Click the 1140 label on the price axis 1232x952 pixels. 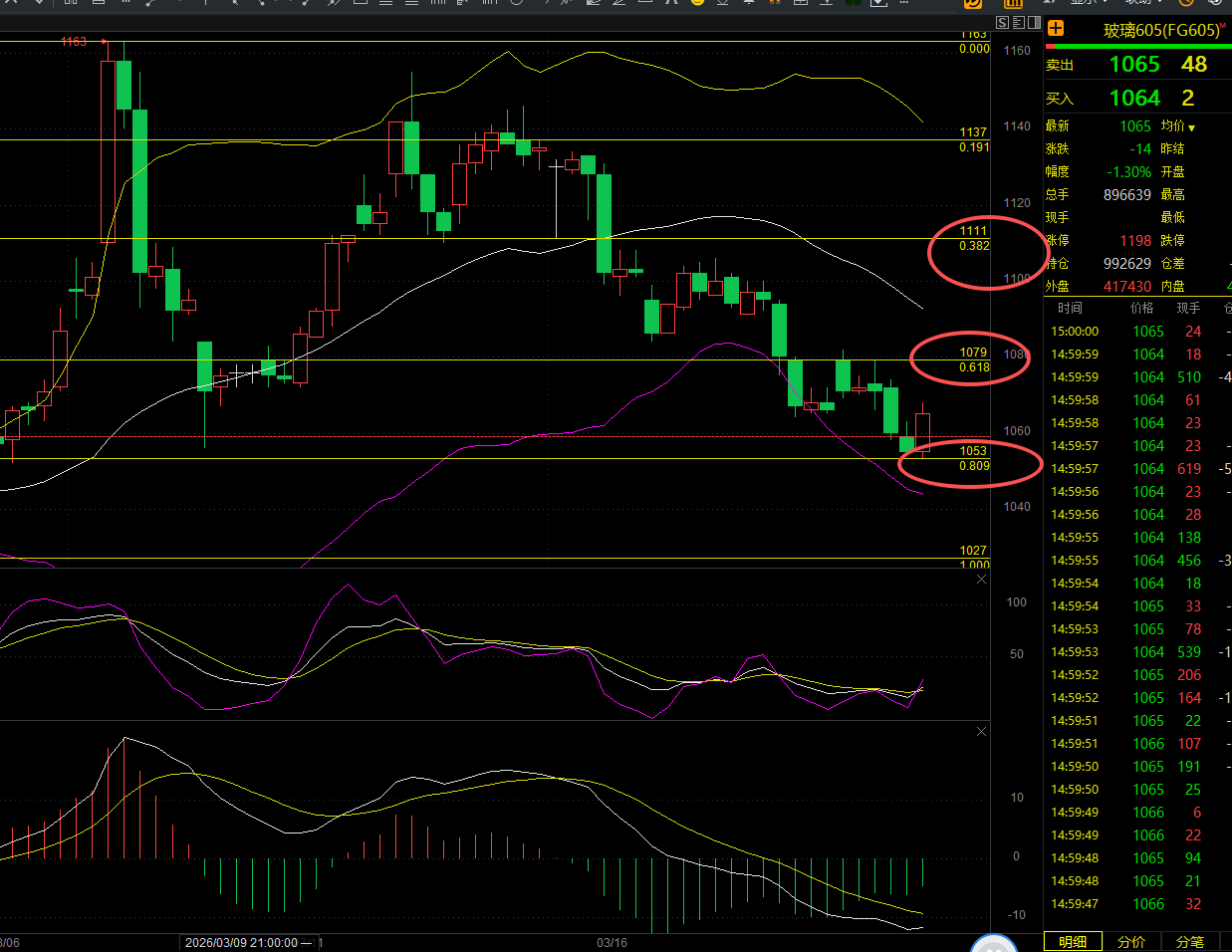pos(1017,126)
